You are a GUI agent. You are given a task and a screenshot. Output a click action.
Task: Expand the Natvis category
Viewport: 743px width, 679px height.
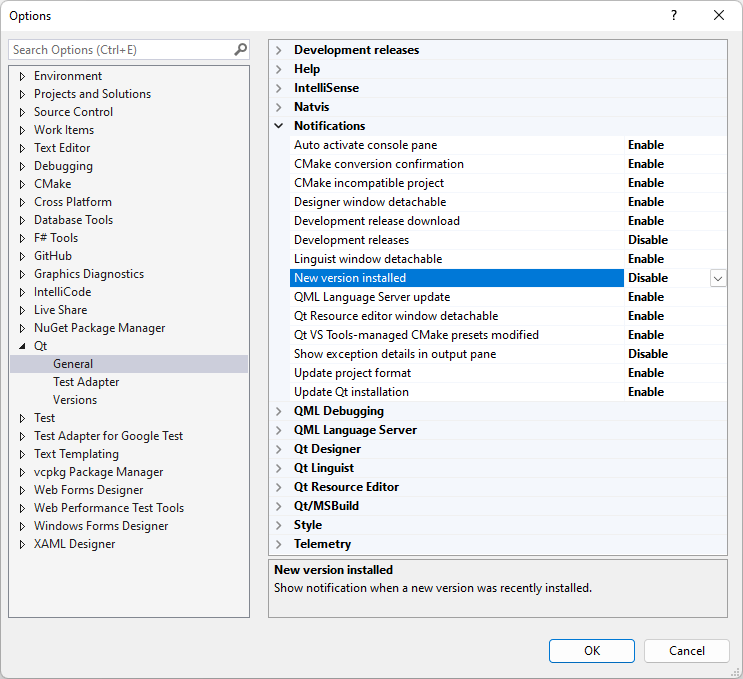[279, 107]
